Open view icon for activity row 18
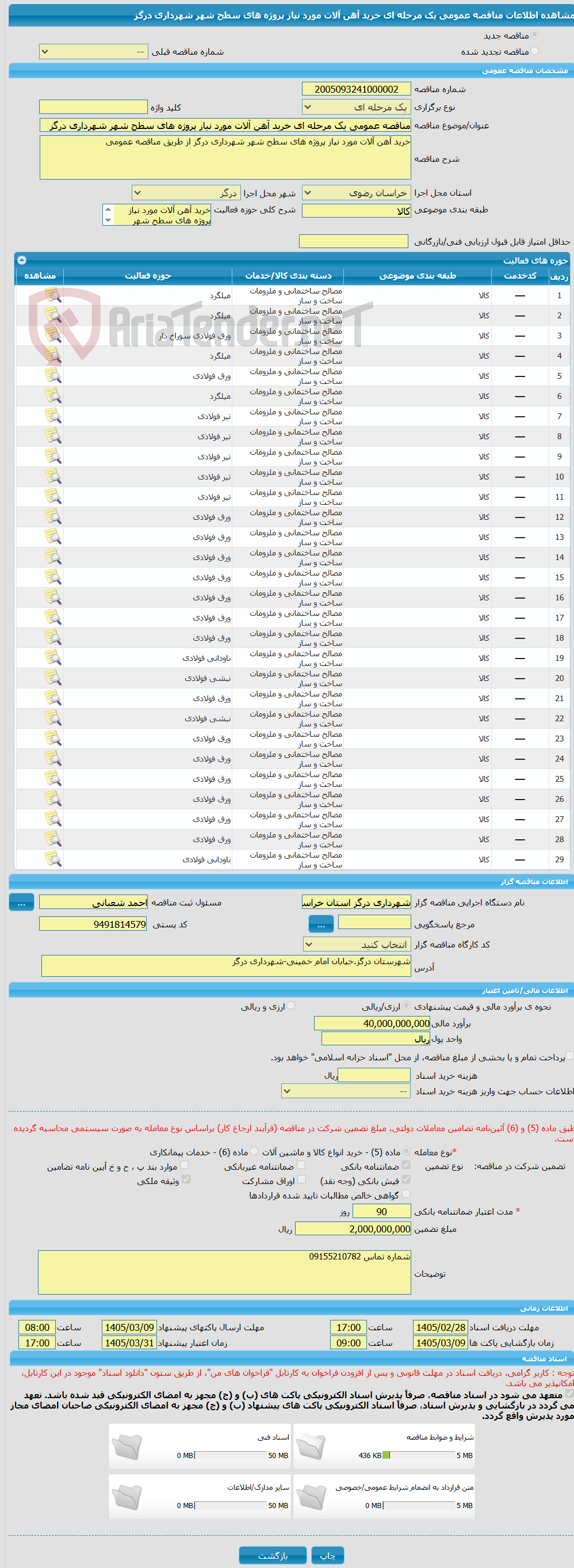574x1568 pixels. [53, 638]
